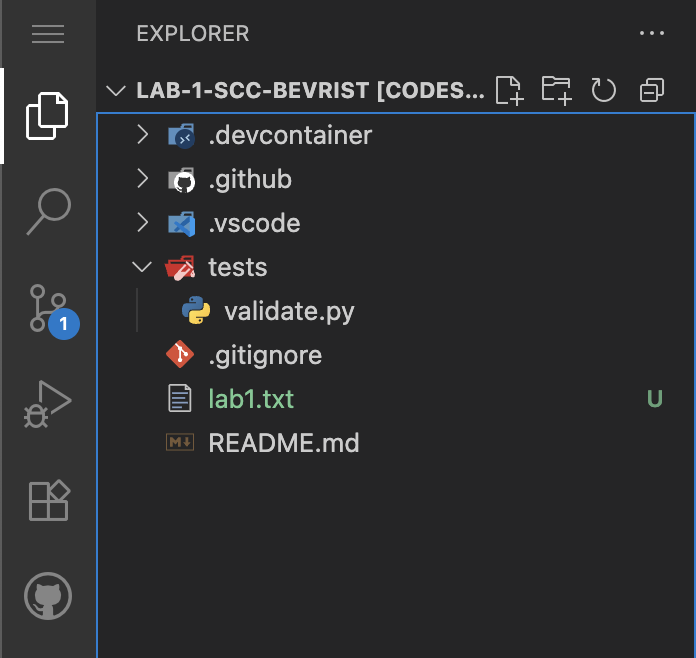Open the hamburger application menu
696x658 pixels.
48,33
